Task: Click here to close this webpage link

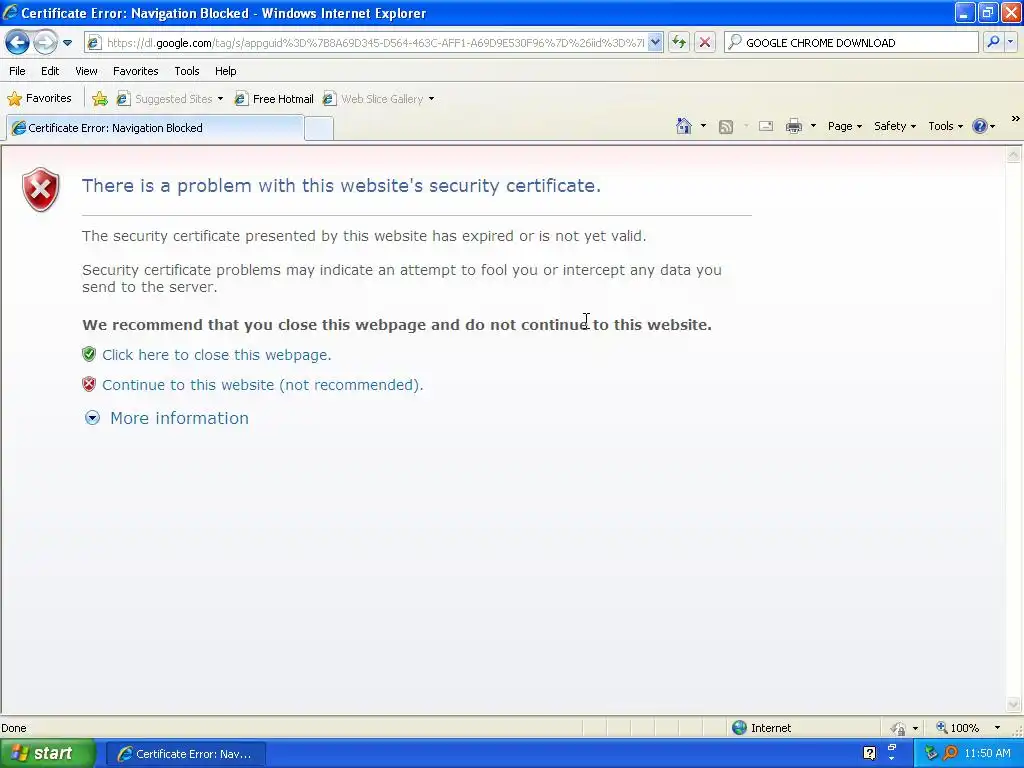Action: click(x=216, y=355)
